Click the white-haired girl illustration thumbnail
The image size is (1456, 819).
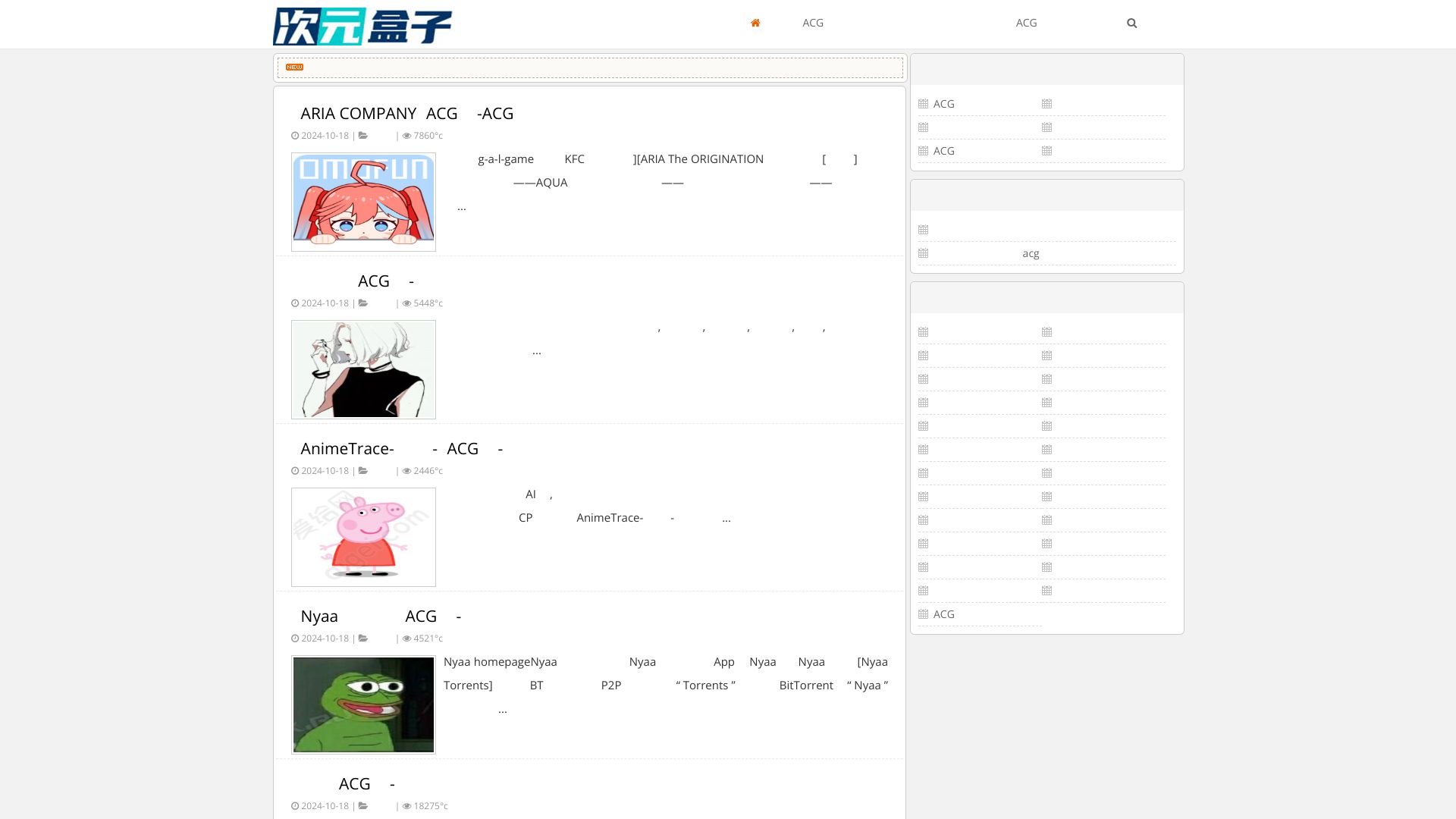tap(363, 369)
